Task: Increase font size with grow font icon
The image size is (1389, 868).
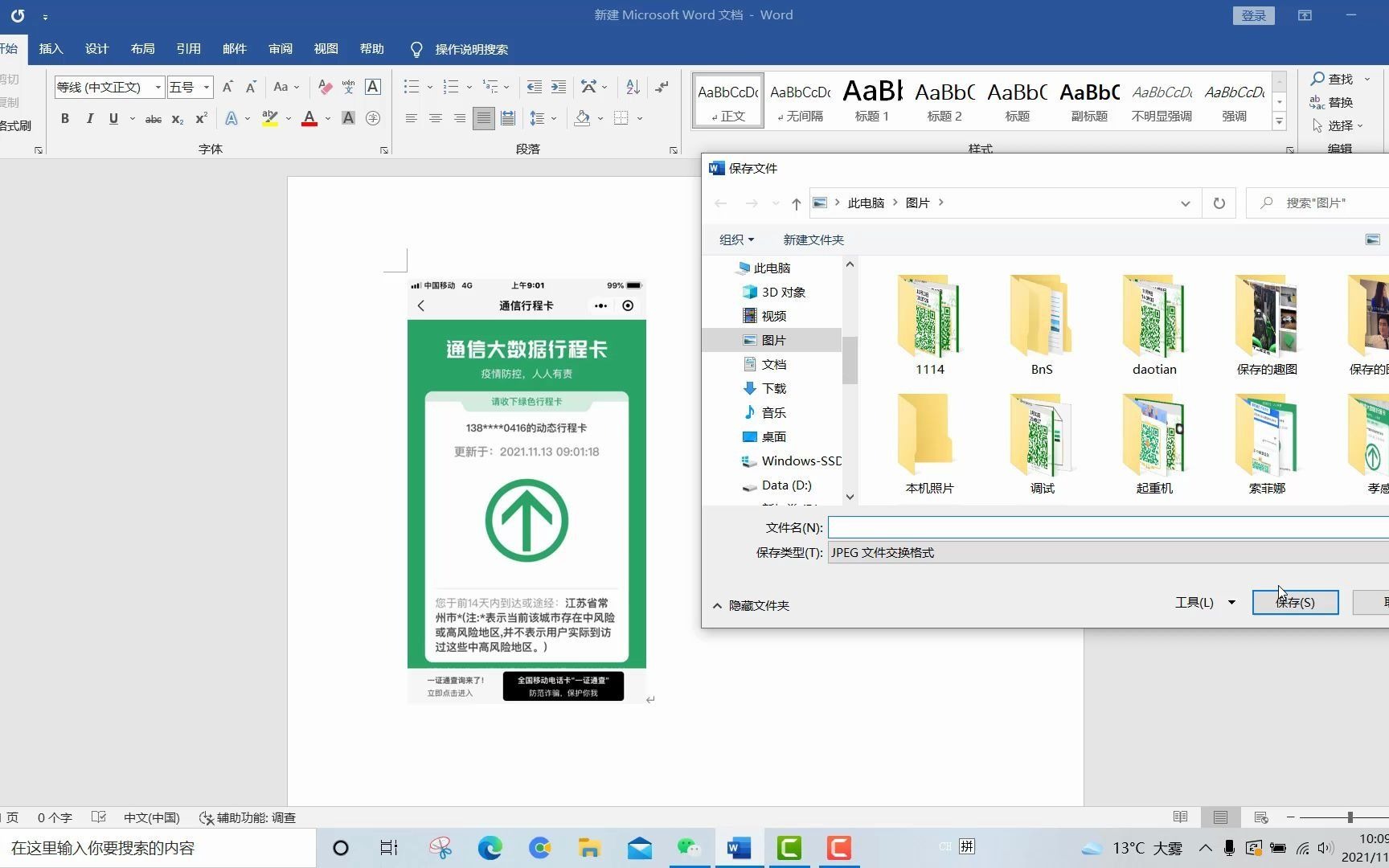Action: click(x=227, y=87)
